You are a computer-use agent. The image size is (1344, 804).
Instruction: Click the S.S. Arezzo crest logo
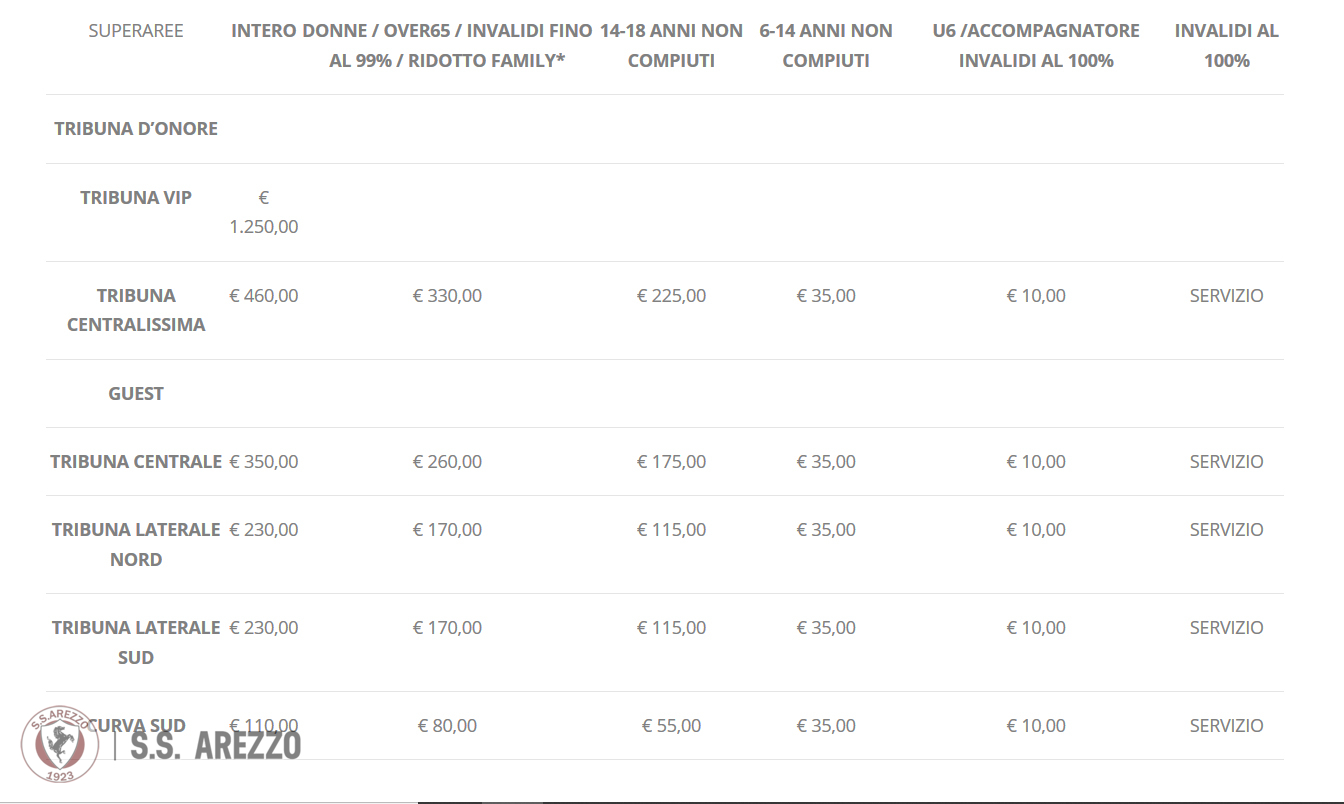(x=61, y=744)
